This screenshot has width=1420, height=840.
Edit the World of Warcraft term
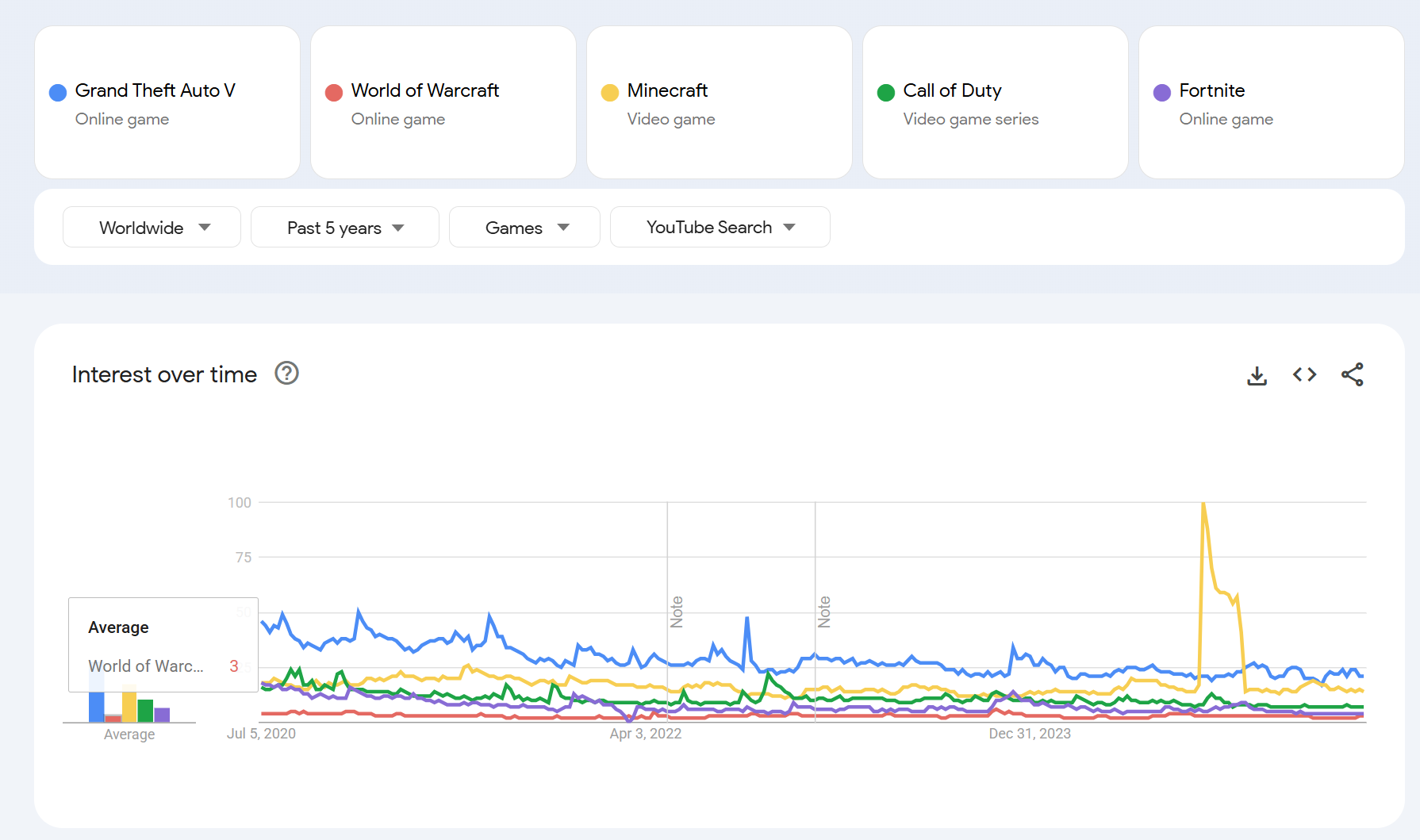click(443, 102)
